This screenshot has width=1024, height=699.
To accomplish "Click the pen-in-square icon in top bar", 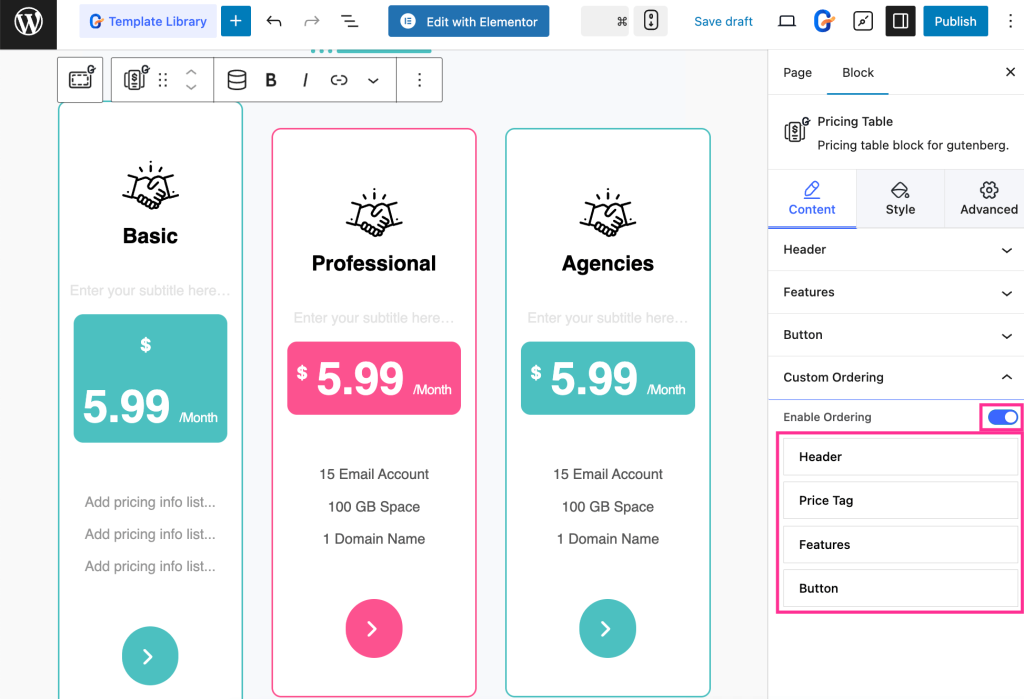I will (863, 22).
